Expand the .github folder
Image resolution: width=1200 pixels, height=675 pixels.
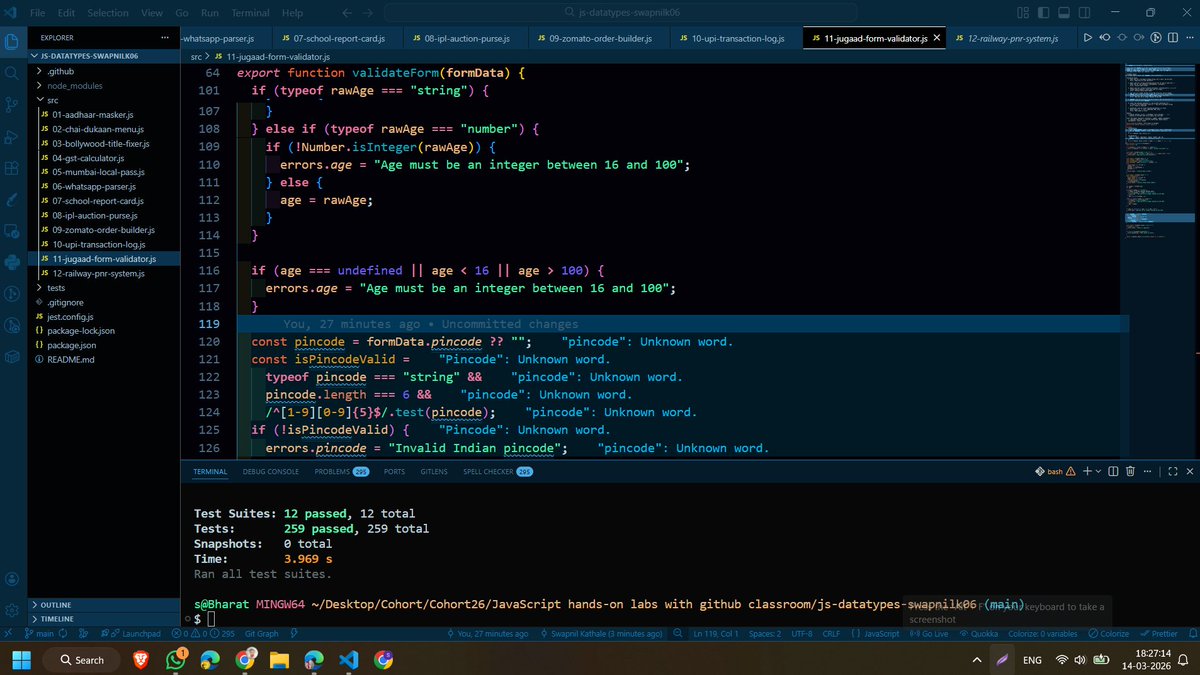click(102, 71)
